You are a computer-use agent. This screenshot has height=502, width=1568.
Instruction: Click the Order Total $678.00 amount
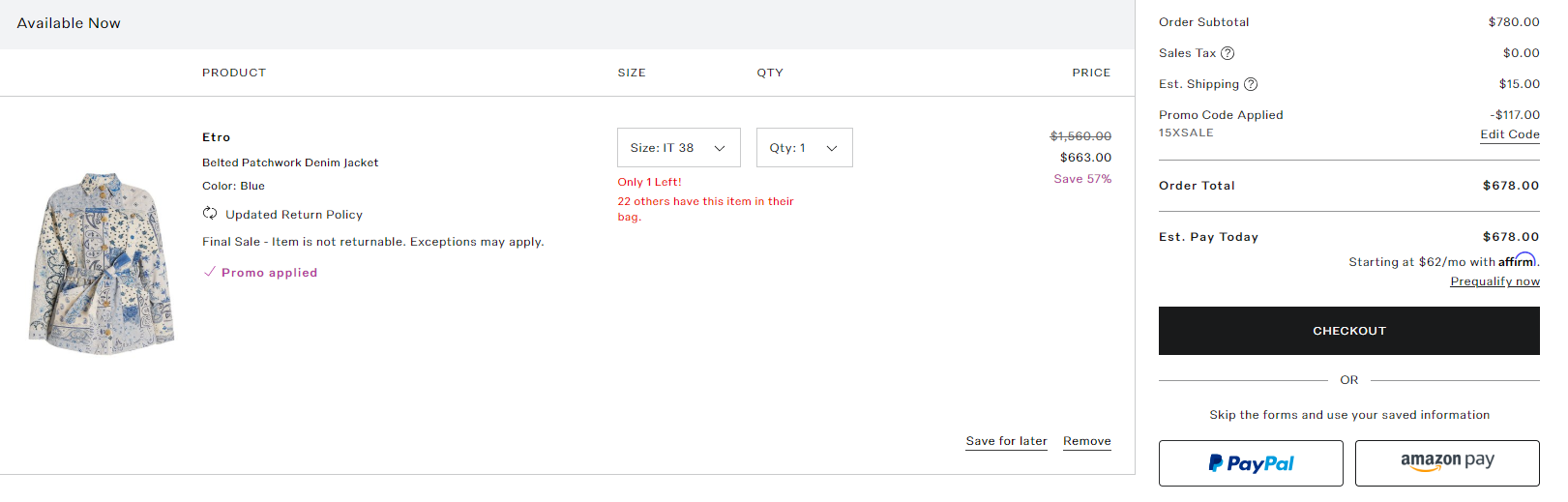click(x=1511, y=186)
